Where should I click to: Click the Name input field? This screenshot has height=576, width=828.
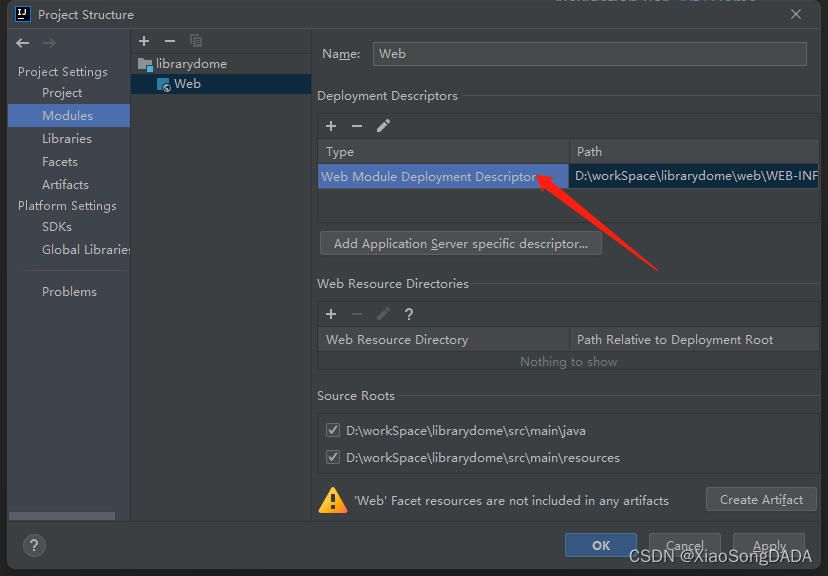589,54
